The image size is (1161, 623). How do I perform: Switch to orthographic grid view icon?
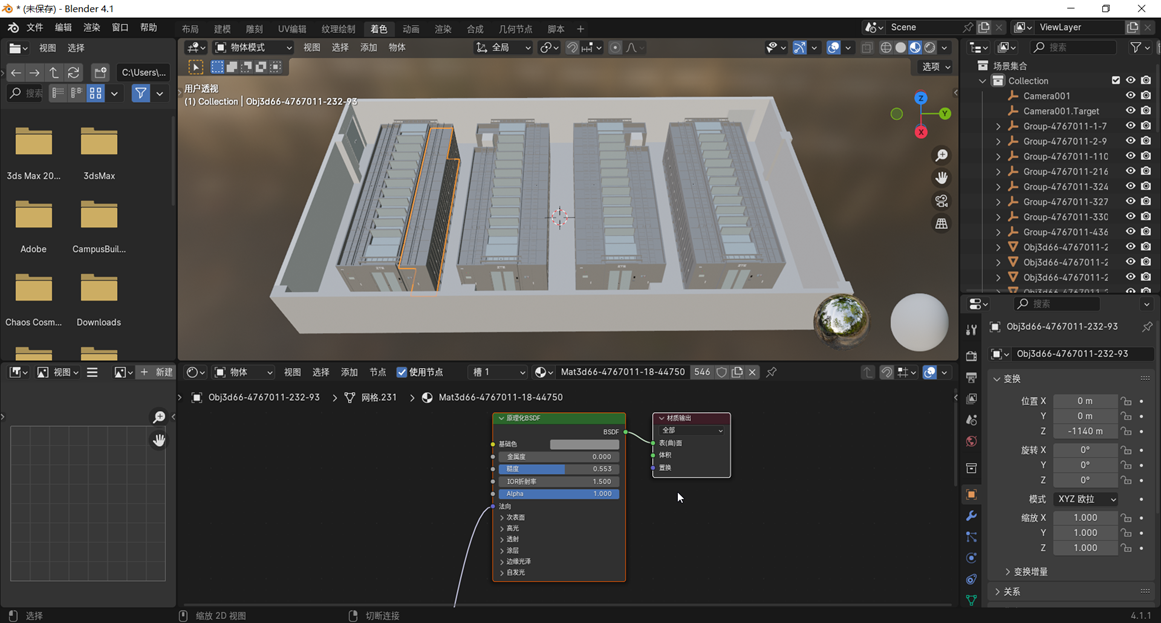[941, 224]
